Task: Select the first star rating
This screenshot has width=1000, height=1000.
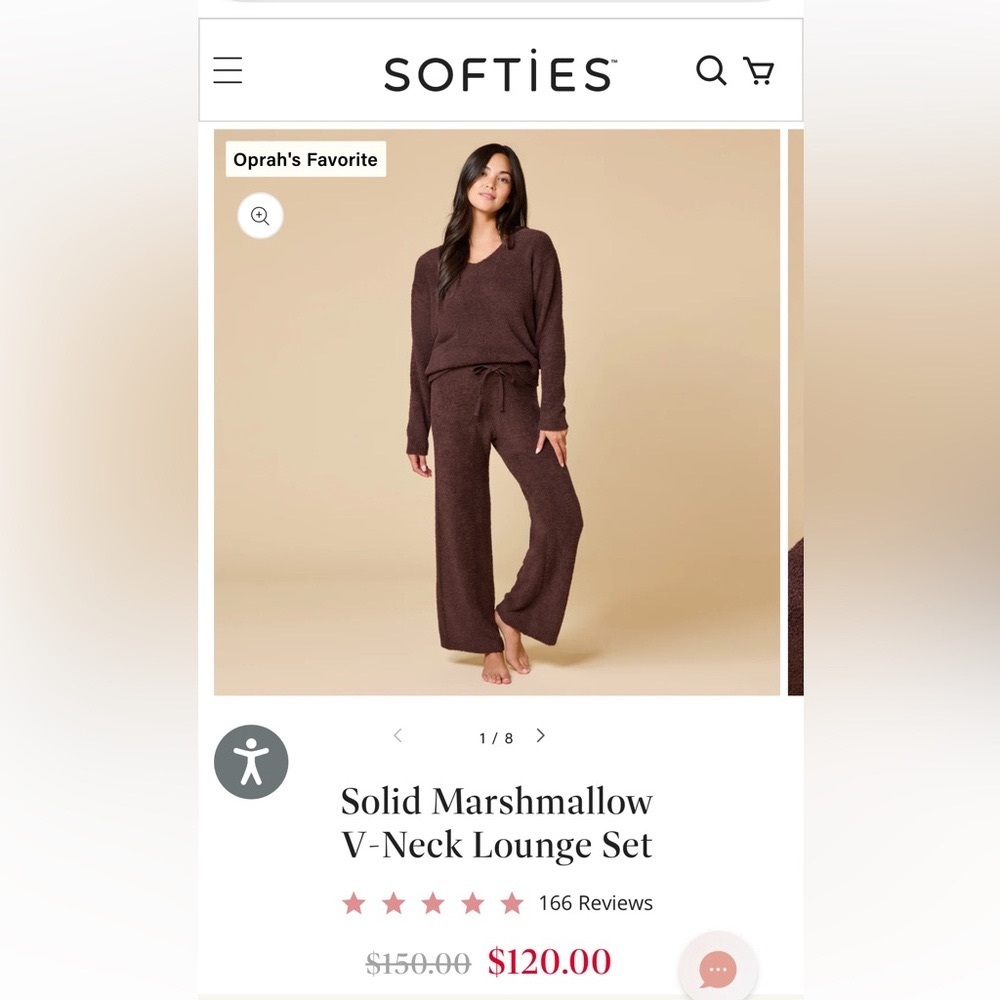Action: tap(353, 902)
